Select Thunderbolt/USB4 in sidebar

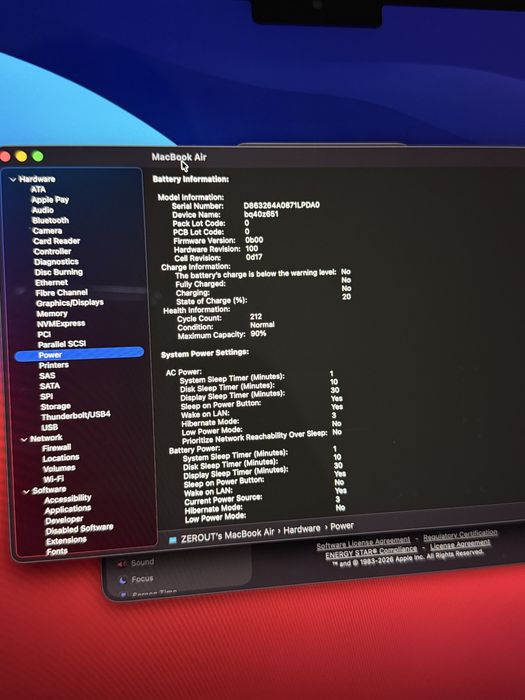(75, 416)
